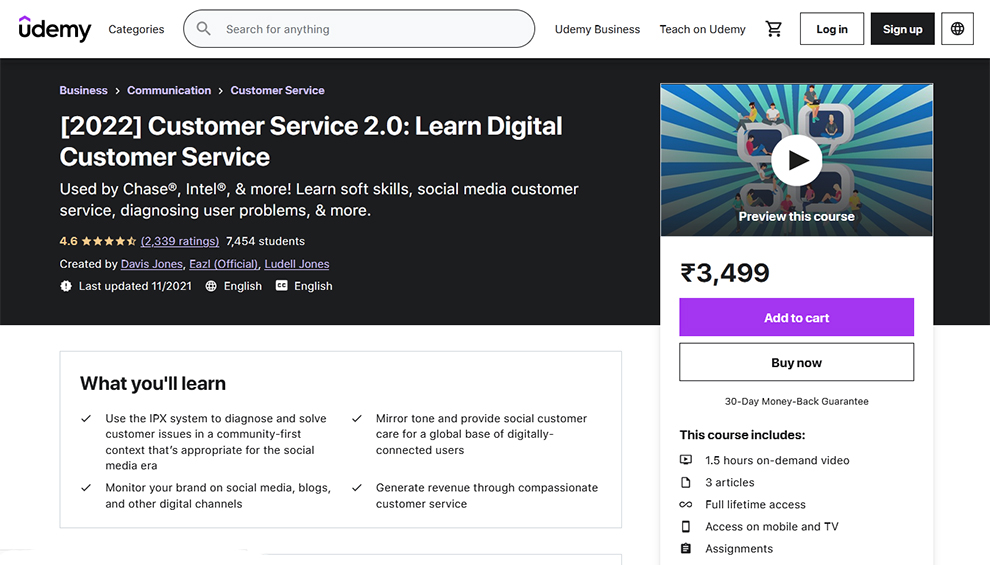
Task: Open the Categories menu
Action: click(x=136, y=29)
